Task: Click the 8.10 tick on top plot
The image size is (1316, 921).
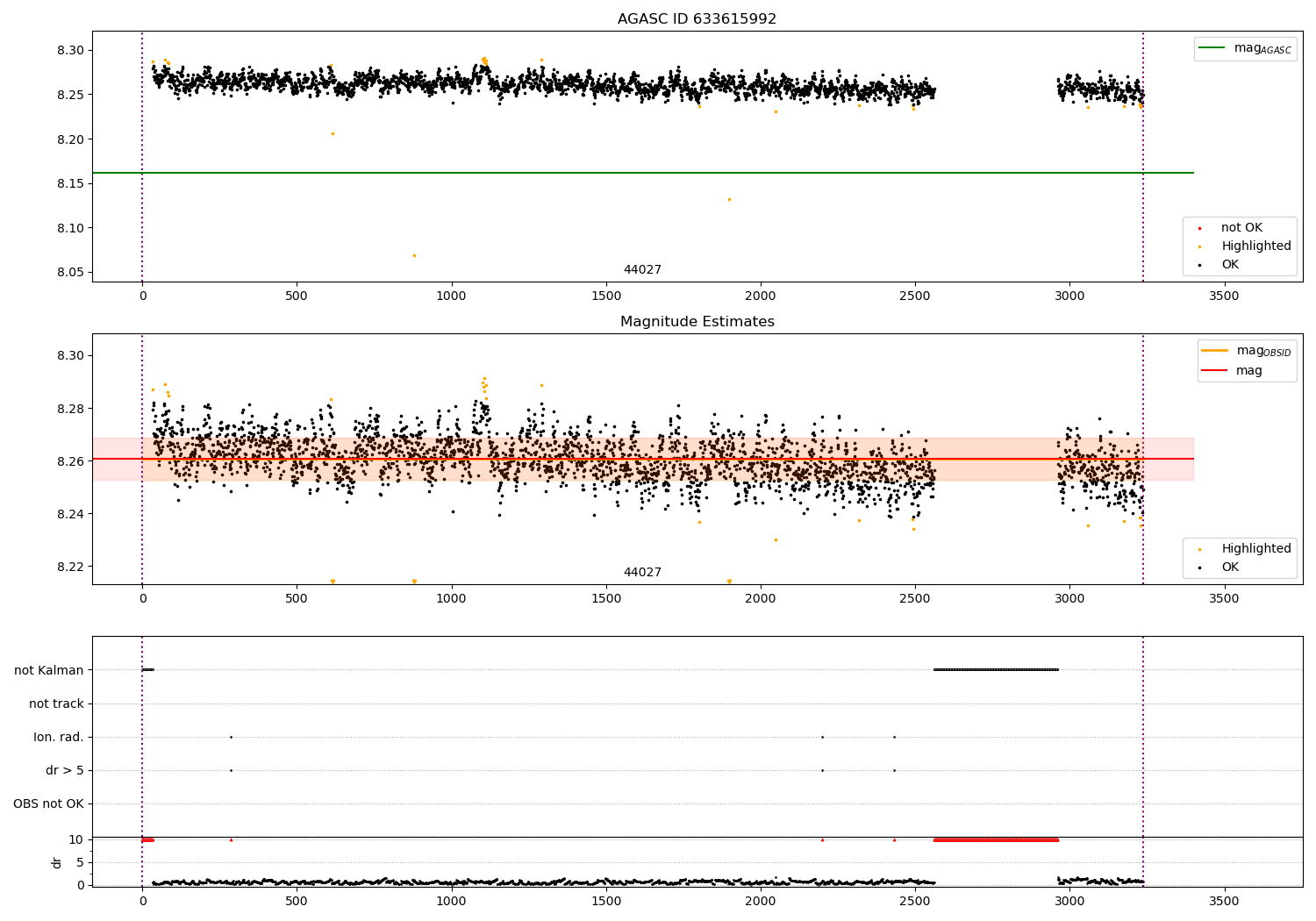Action: pos(71,228)
